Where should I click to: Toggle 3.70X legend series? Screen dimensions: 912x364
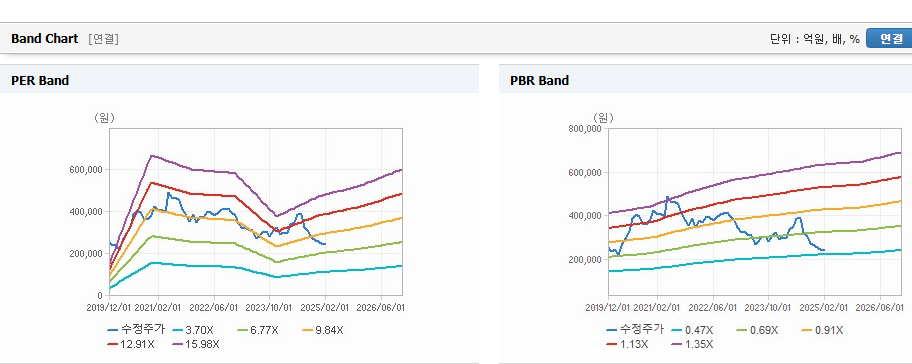tap(193, 330)
